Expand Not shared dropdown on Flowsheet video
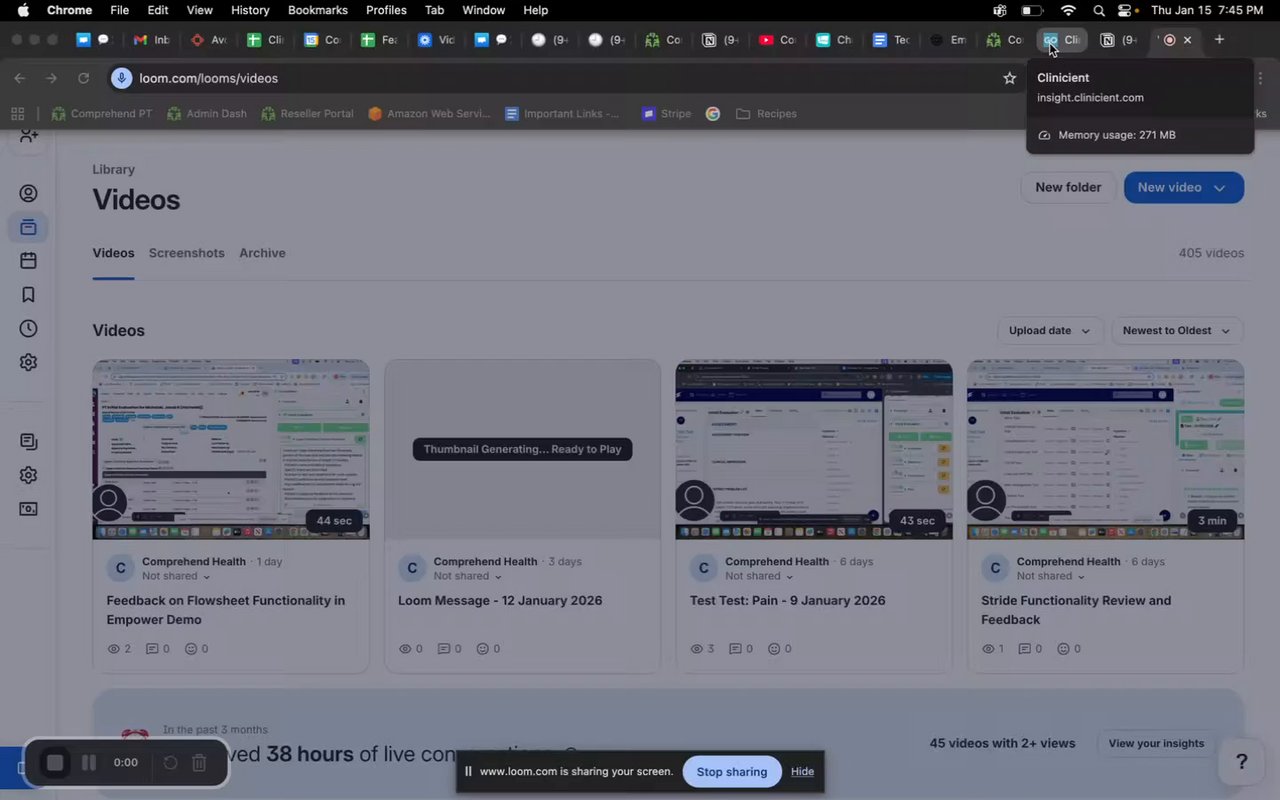This screenshot has width=1280, height=800. (176, 576)
